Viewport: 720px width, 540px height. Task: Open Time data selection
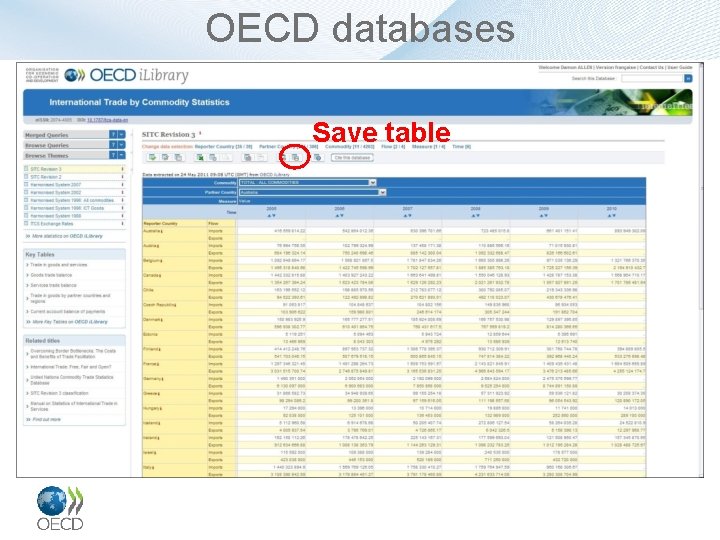(461, 146)
